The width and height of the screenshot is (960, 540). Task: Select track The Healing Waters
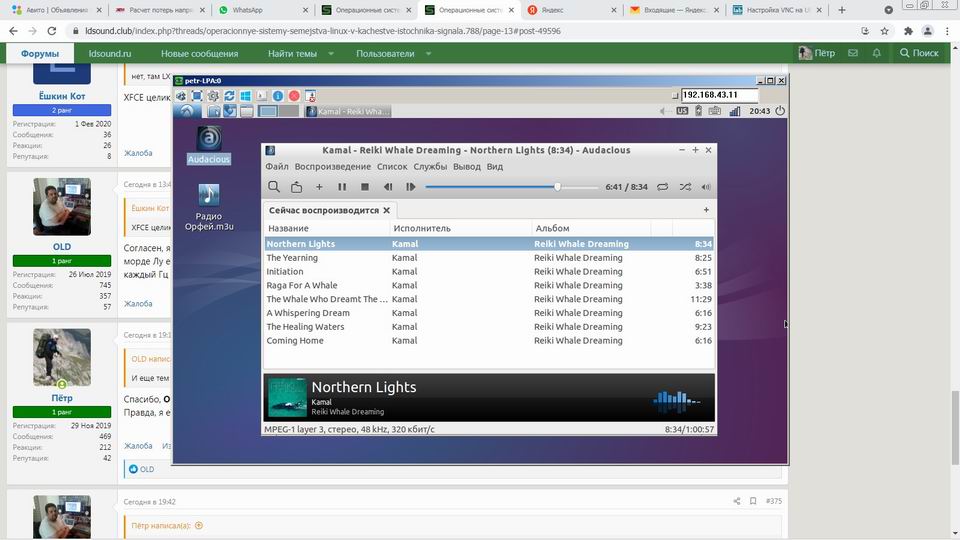coord(489,326)
